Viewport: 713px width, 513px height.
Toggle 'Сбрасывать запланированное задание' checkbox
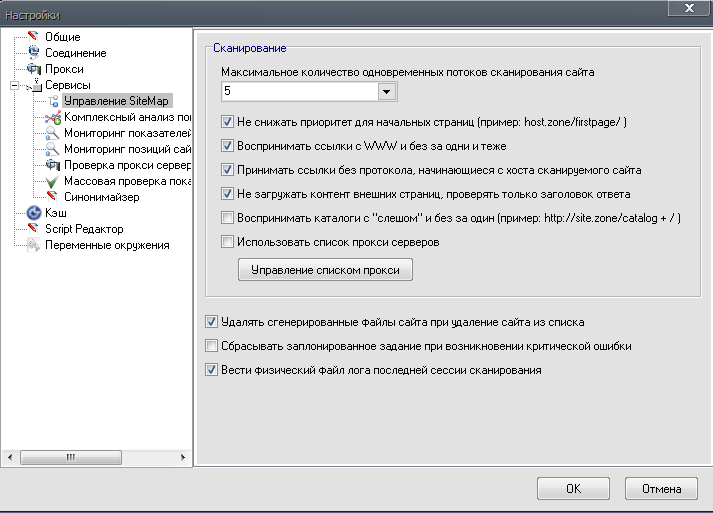point(211,346)
